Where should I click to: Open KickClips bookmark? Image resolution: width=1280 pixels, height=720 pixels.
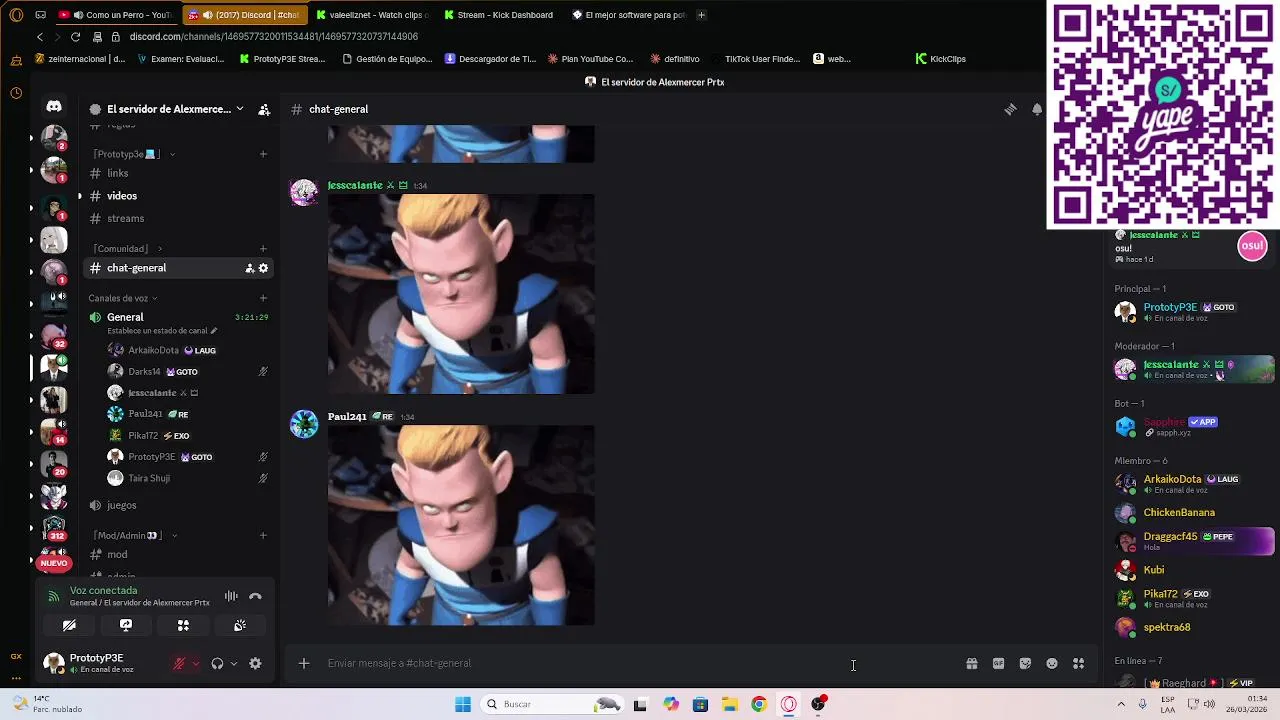point(941,59)
